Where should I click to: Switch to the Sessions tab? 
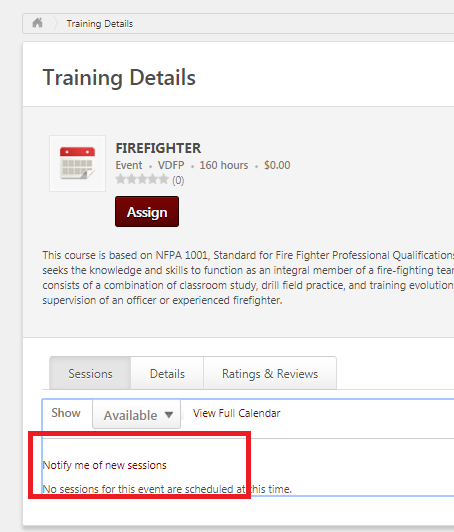coord(90,373)
